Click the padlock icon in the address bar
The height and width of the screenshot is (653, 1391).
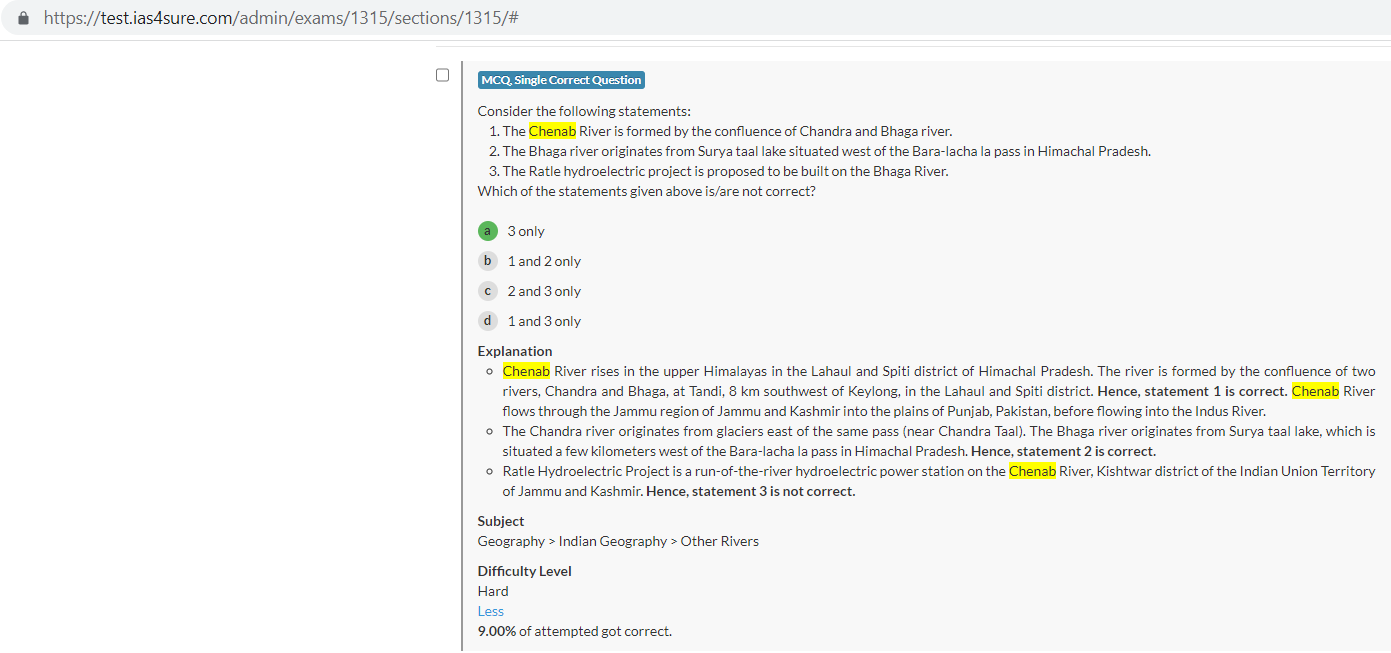(25, 18)
